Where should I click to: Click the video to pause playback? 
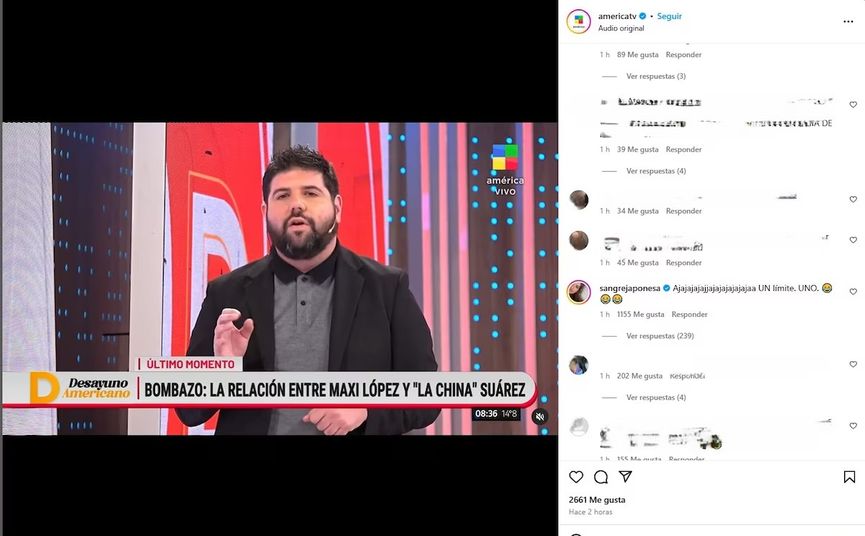[x=280, y=278]
